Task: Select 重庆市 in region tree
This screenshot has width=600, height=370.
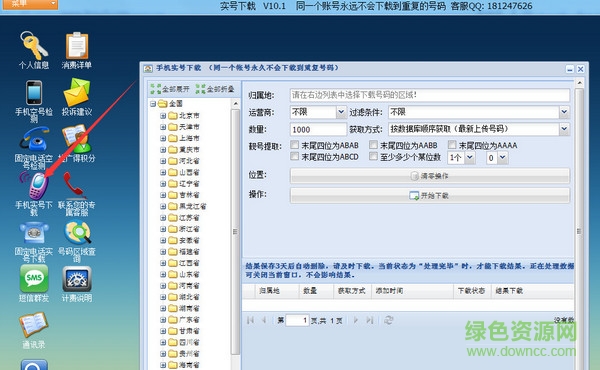Action: [x=189, y=150]
